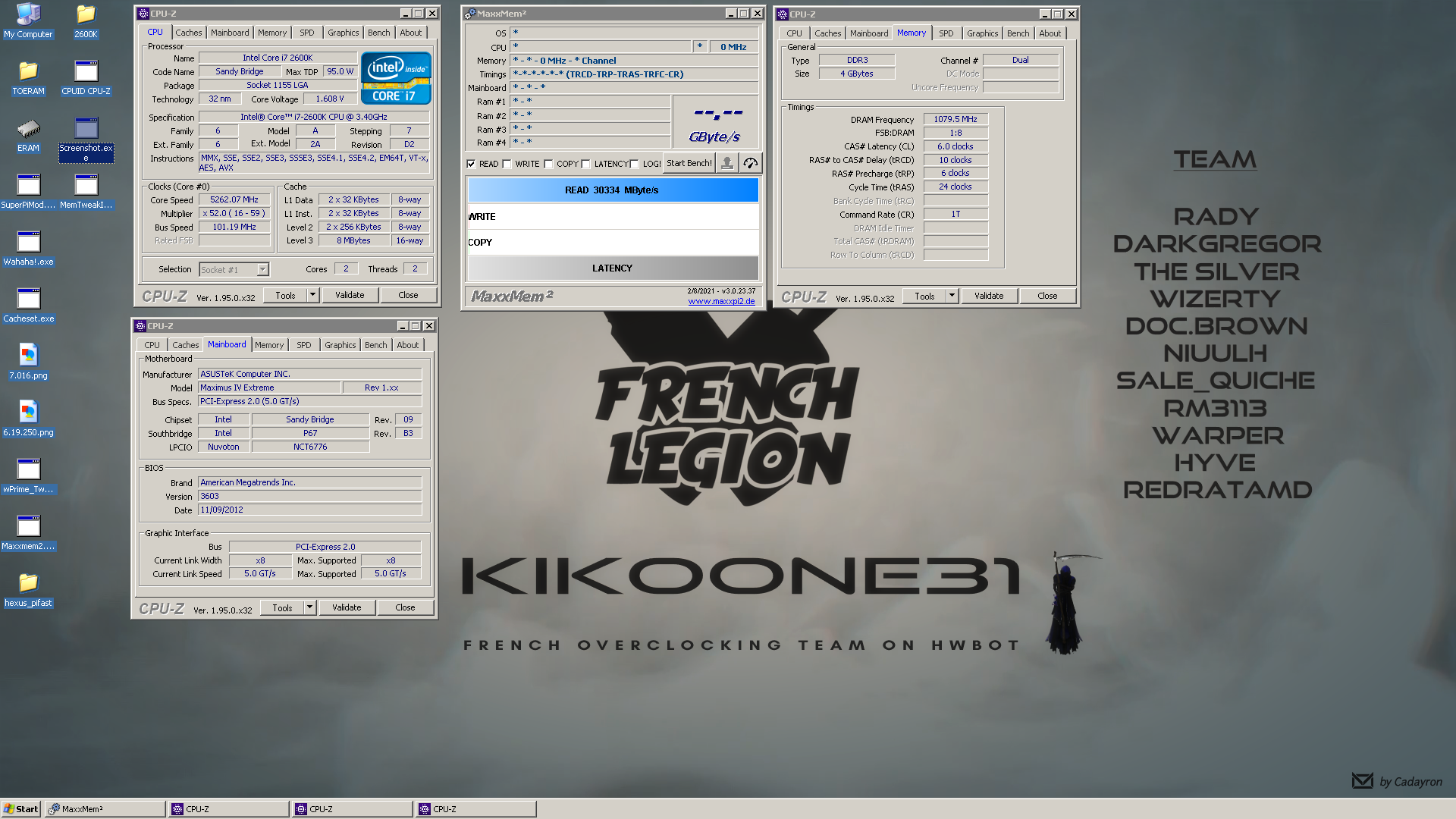Open SPD tab in the Memory CPU-Z window
1456x819 pixels.
click(946, 33)
